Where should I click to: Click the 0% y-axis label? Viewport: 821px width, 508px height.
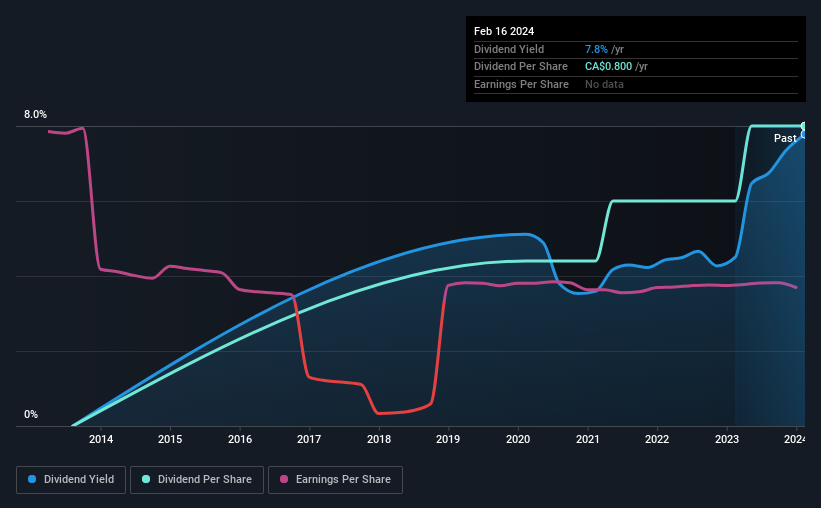31,414
